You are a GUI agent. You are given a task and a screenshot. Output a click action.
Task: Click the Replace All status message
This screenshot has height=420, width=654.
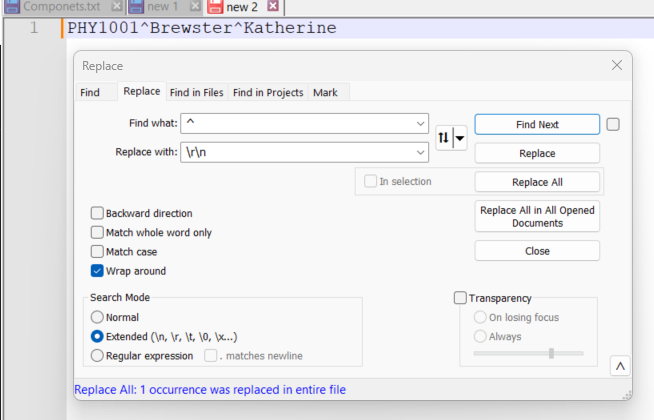click(x=210, y=390)
